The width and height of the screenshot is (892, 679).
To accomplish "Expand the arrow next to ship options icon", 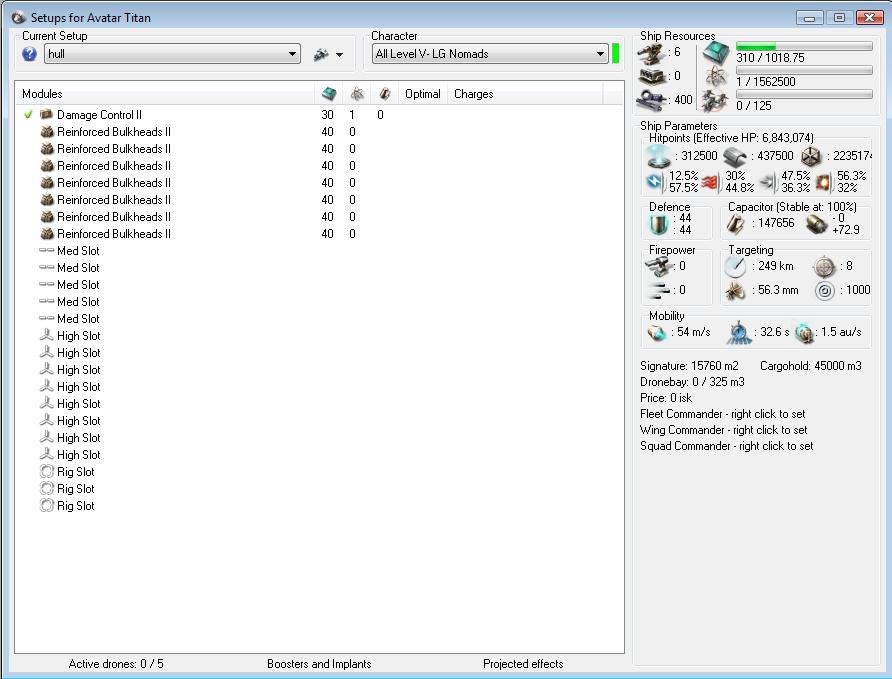I will pyautogui.click(x=340, y=55).
